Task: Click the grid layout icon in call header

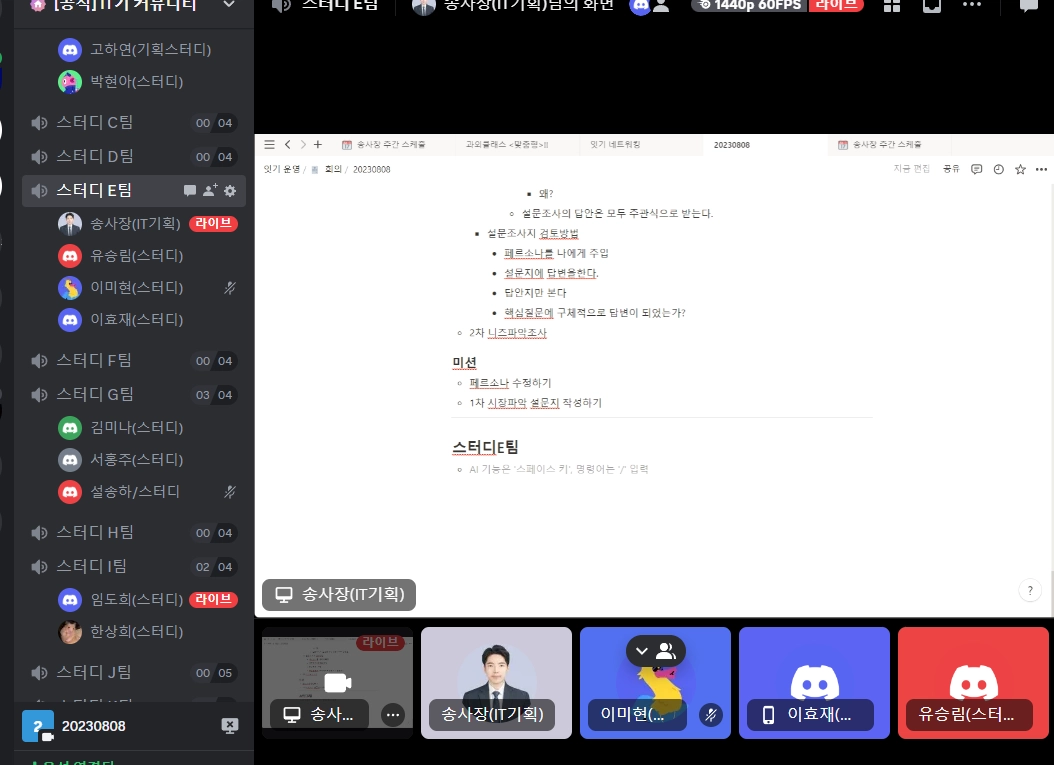Action: (892, 5)
